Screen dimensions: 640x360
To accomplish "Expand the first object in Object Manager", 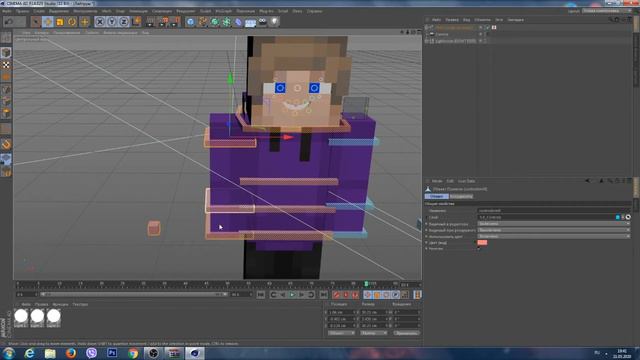I will click(x=427, y=27).
